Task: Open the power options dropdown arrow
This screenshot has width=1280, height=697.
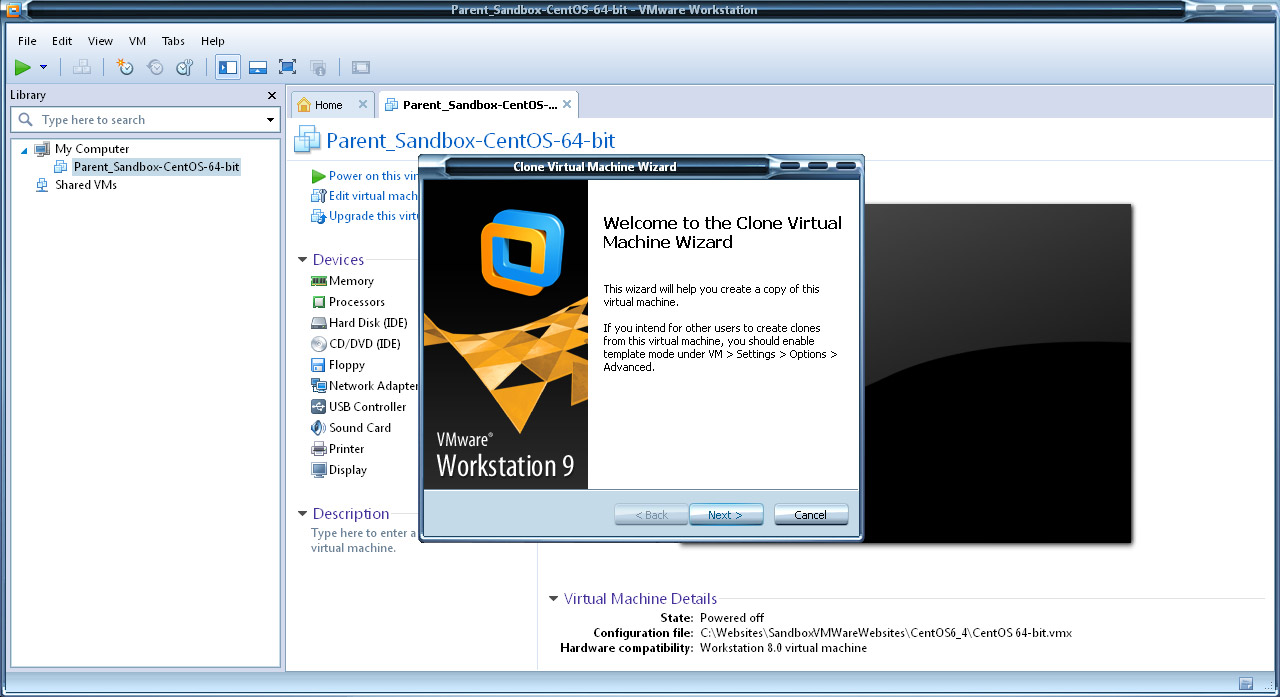Action: tap(43, 67)
